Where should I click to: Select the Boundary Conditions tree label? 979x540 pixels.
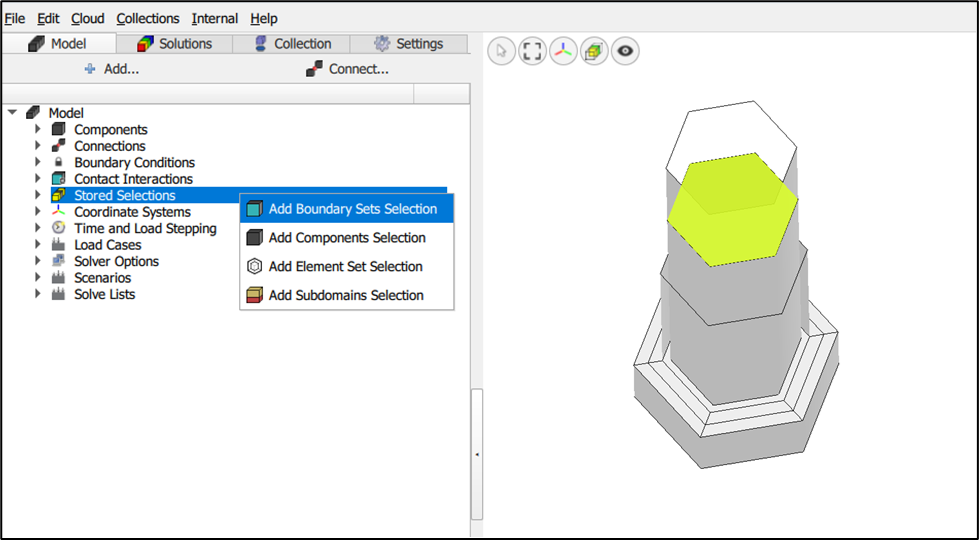click(134, 162)
